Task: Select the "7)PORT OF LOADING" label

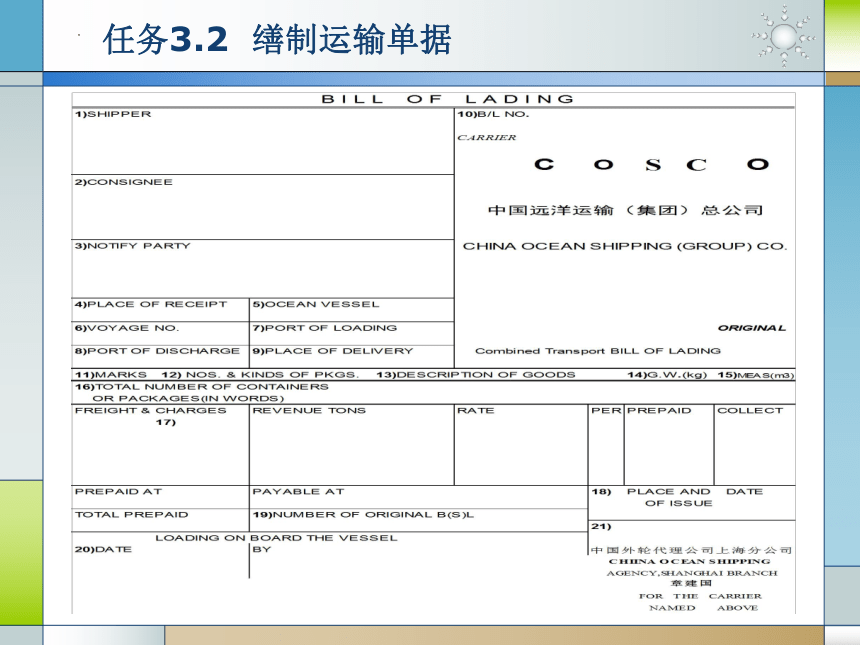Action: (x=325, y=328)
